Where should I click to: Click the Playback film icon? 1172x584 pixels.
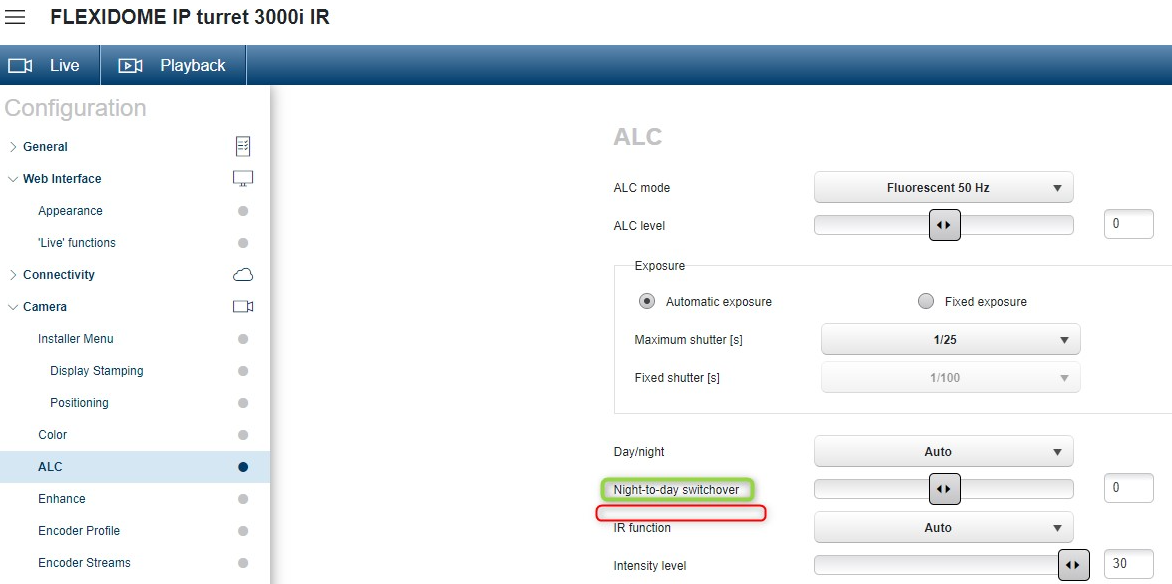pyautogui.click(x=130, y=66)
